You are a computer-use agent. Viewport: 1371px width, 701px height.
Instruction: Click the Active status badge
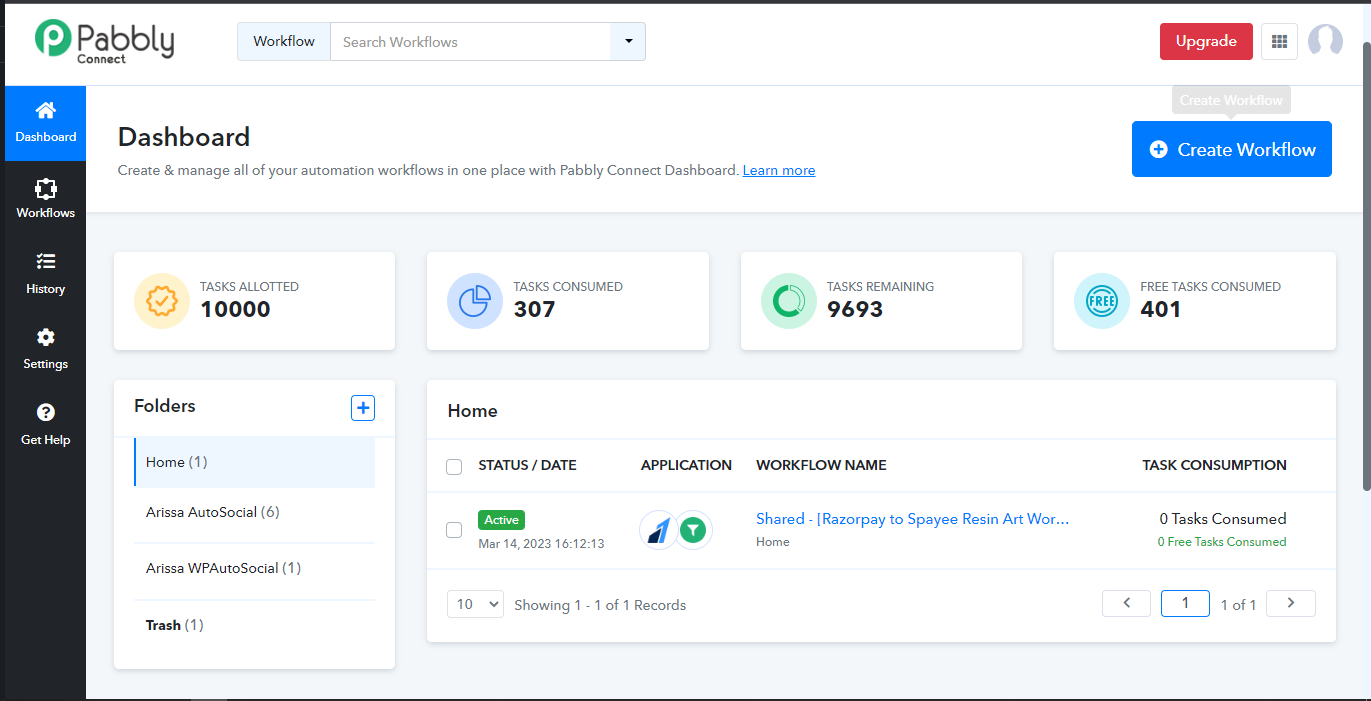point(502,520)
